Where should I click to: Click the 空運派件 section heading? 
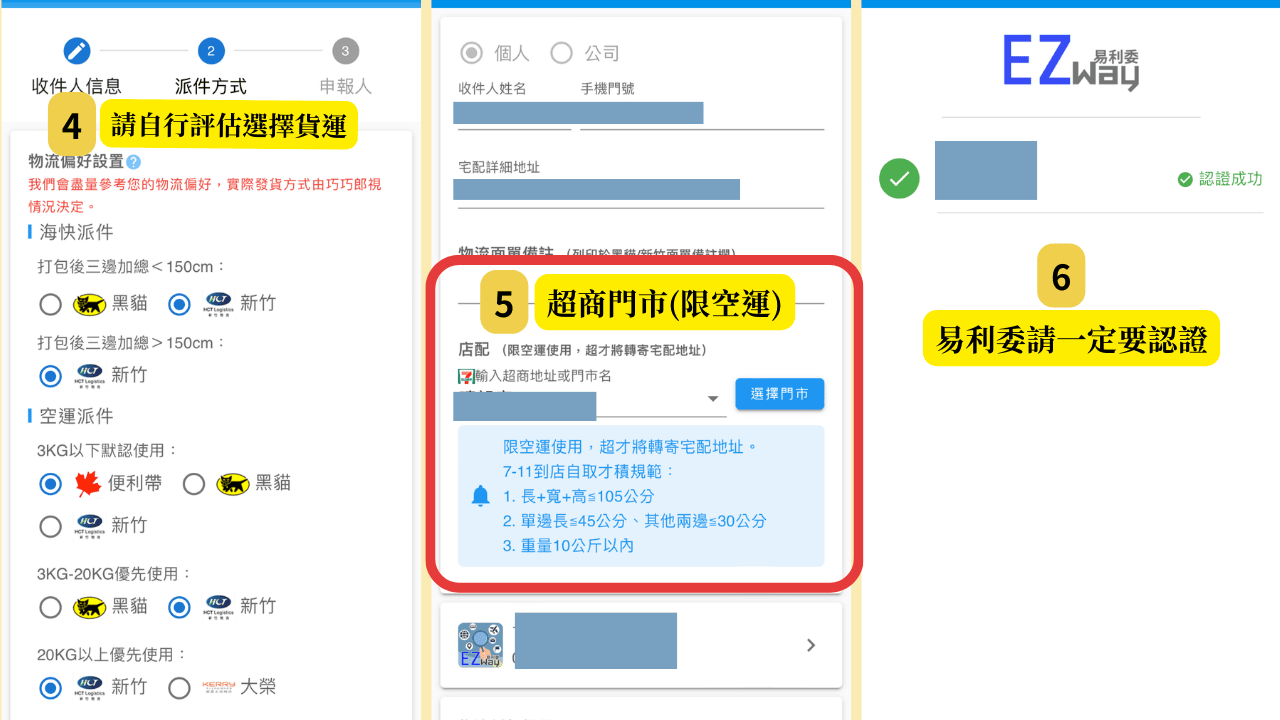pyautogui.click(x=76, y=417)
